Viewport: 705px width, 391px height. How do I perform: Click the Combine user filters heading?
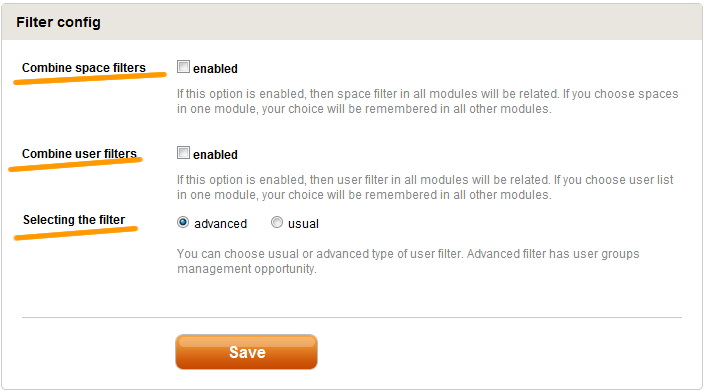click(x=79, y=154)
